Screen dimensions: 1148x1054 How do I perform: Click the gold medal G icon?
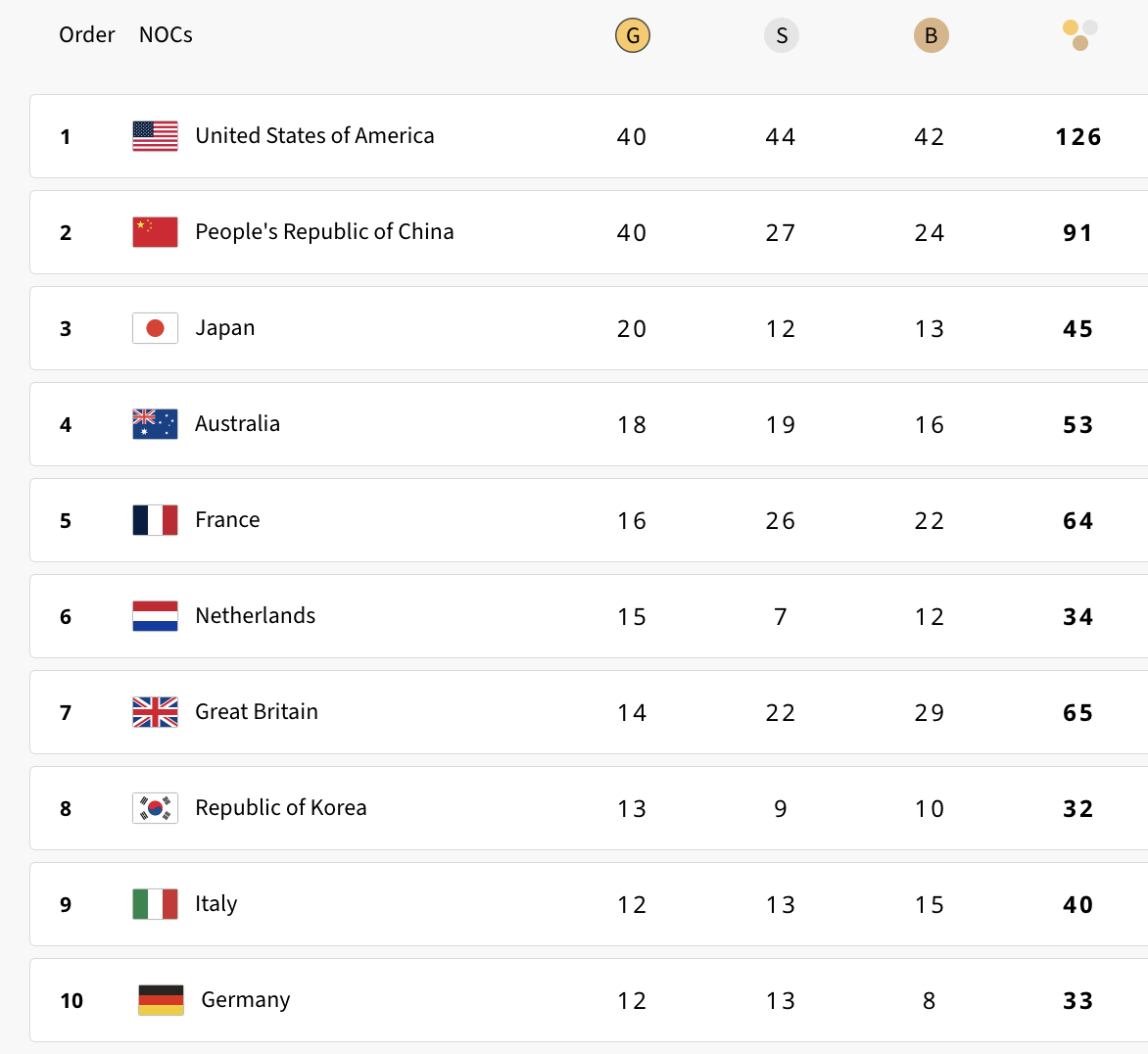point(633,35)
